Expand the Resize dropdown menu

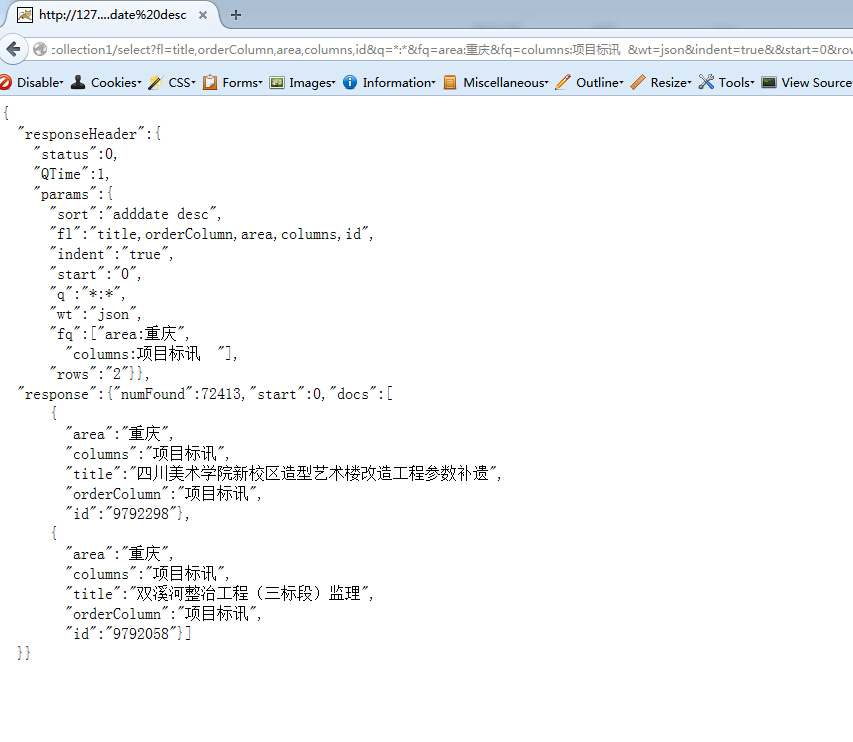pyautogui.click(x=671, y=82)
